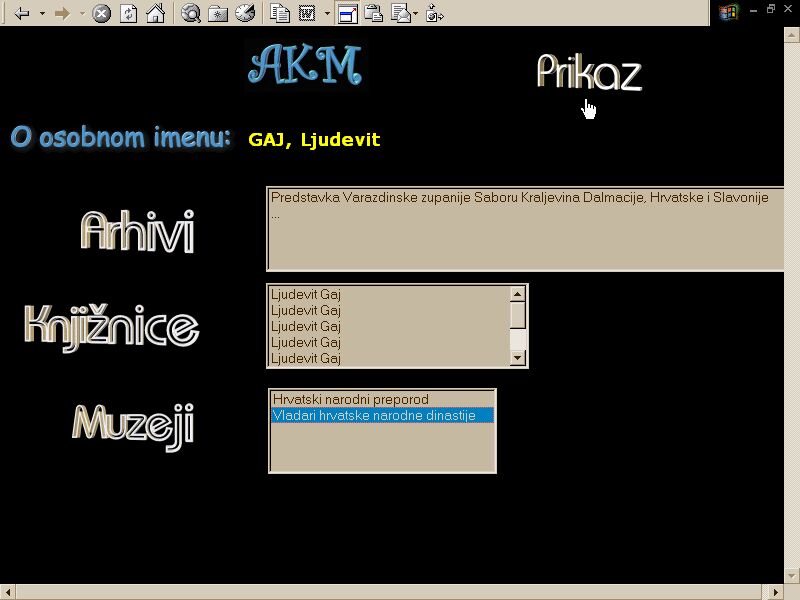Click the Prikaz display button
Screen dimensions: 800x600
click(588, 72)
